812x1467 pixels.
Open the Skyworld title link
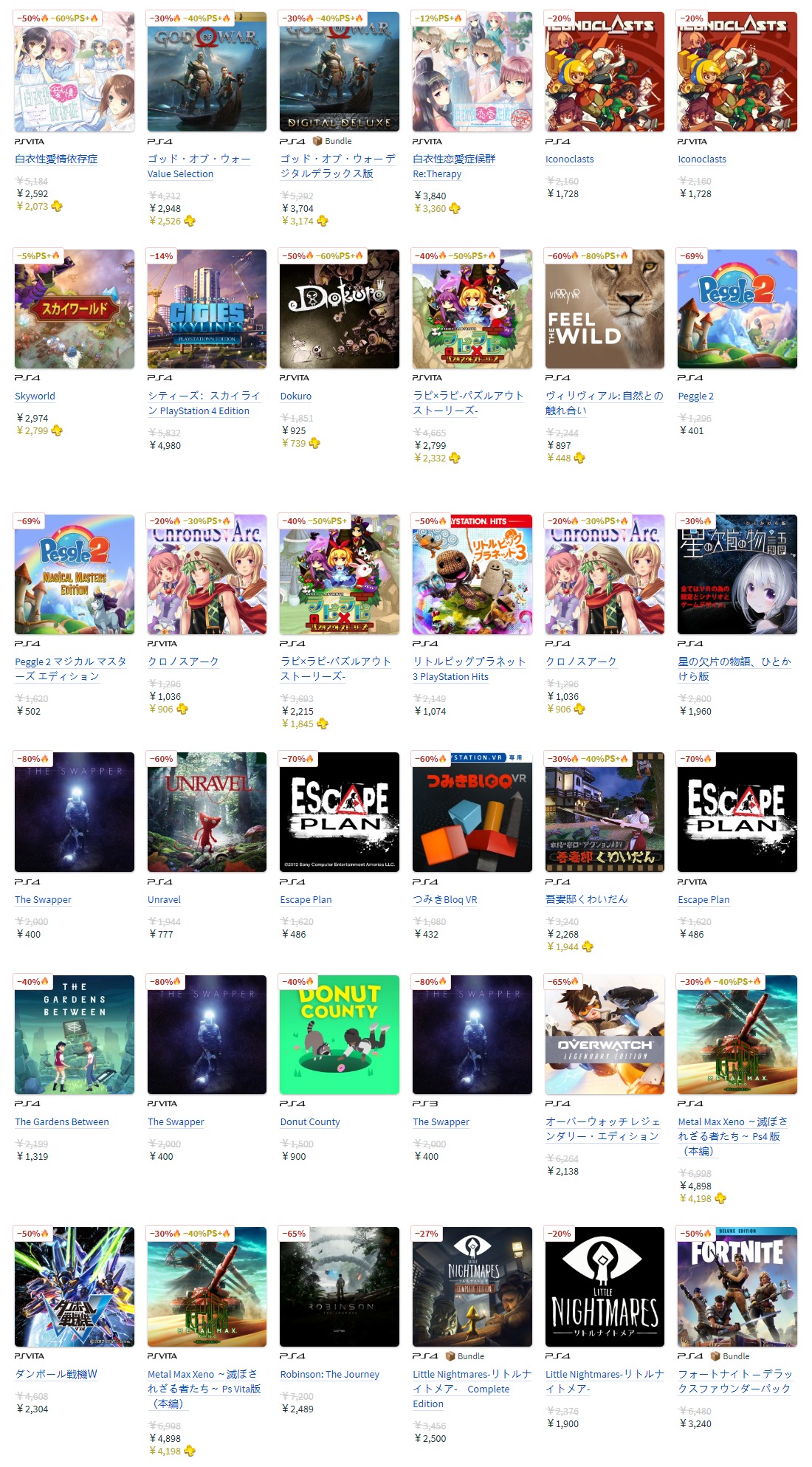[35, 396]
